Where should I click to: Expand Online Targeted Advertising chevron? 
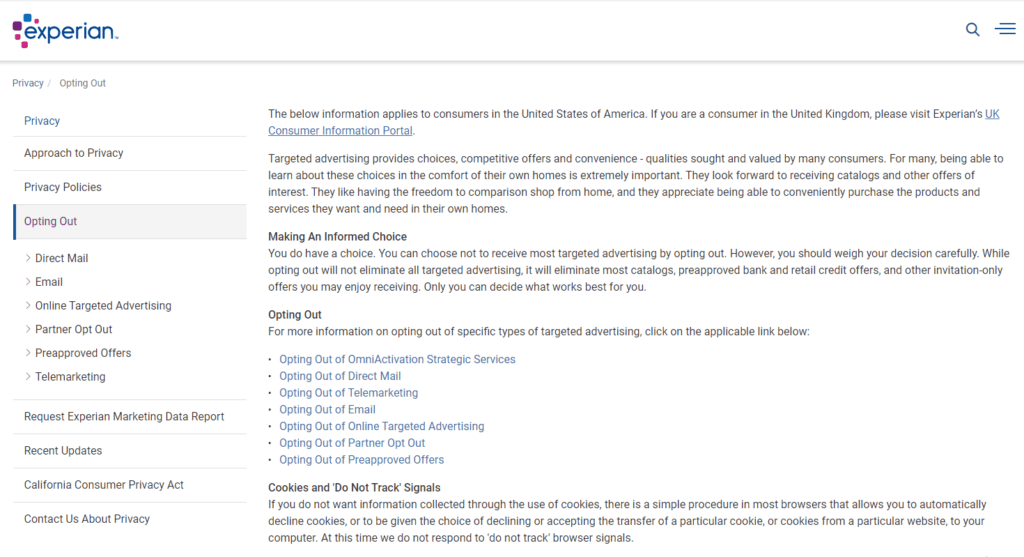(28, 305)
